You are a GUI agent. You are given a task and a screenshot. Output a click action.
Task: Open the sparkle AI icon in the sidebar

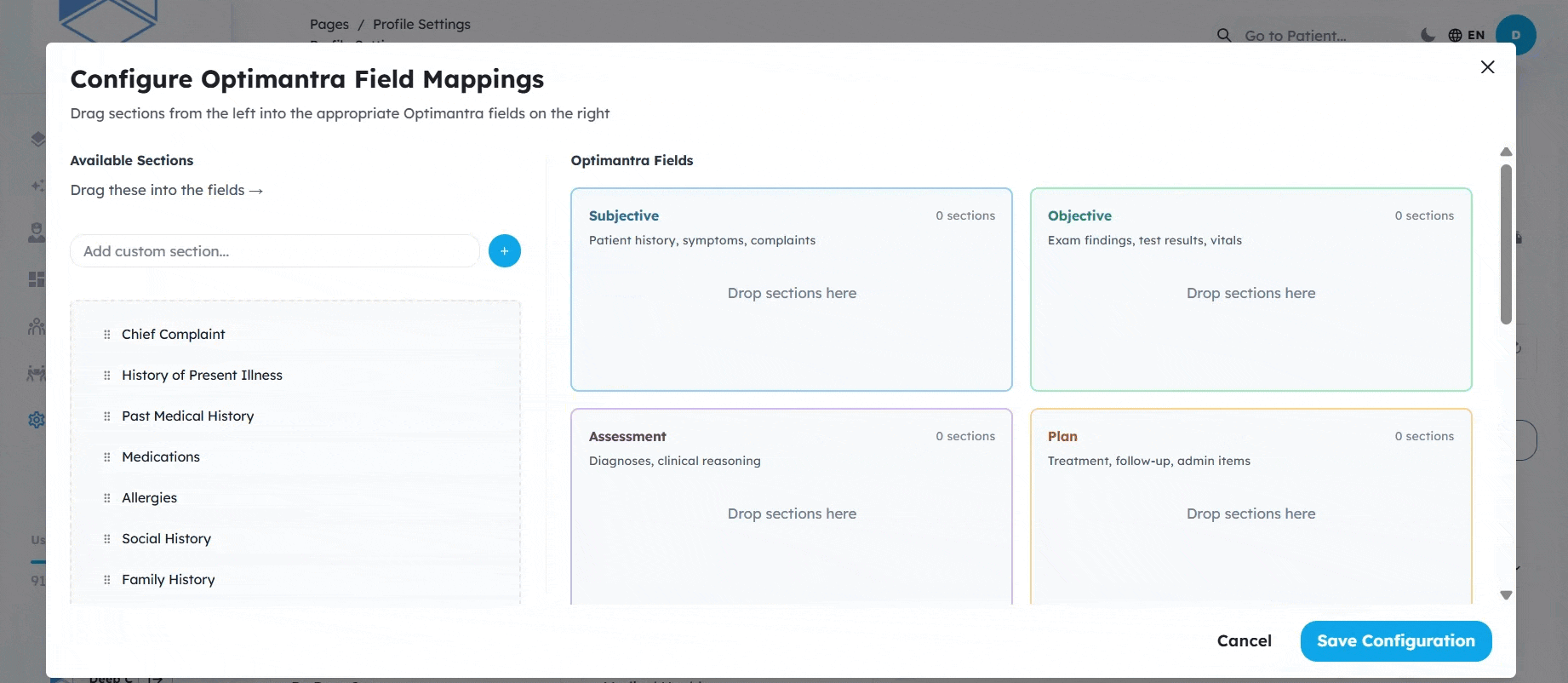(x=37, y=186)
